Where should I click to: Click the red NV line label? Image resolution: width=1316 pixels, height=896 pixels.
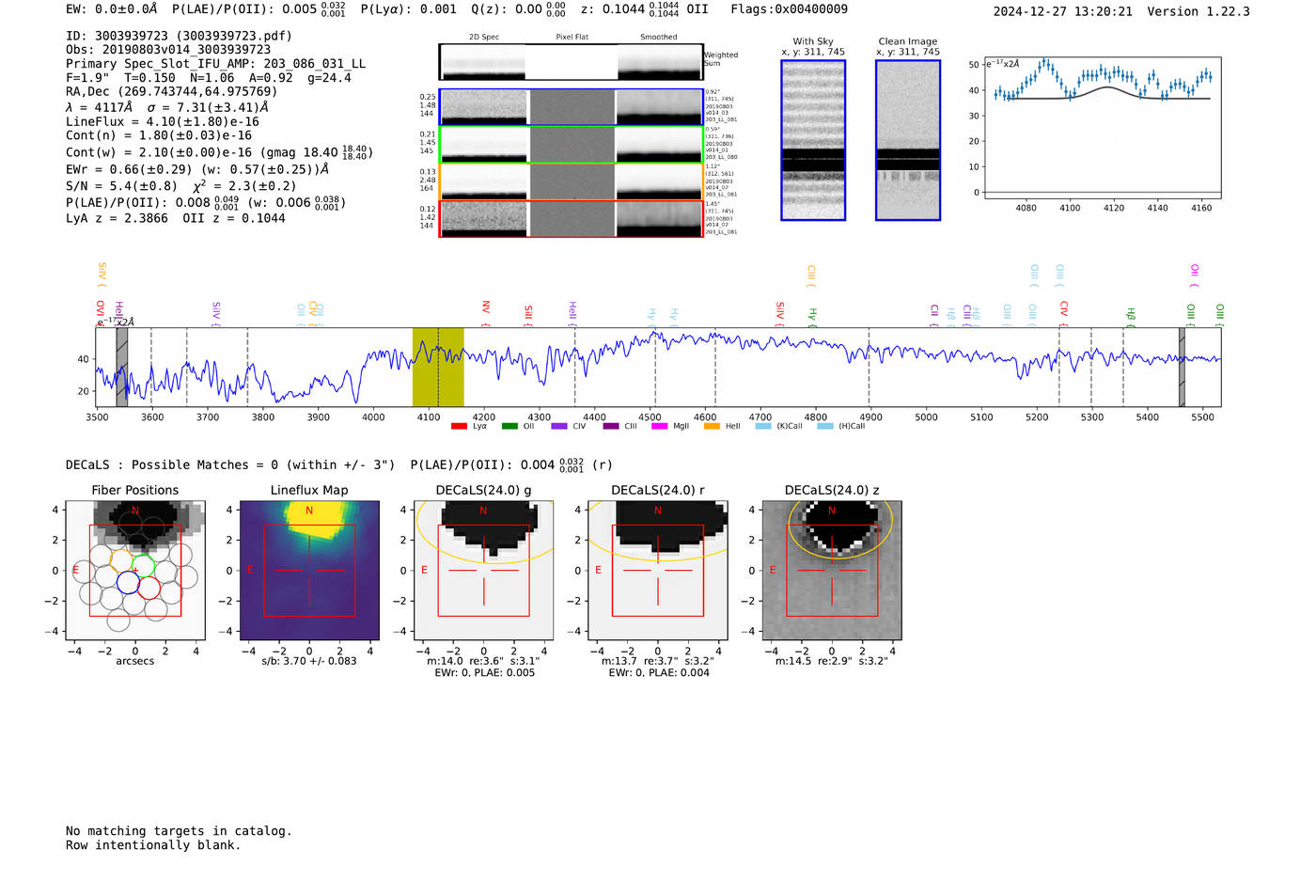point(486,312)
